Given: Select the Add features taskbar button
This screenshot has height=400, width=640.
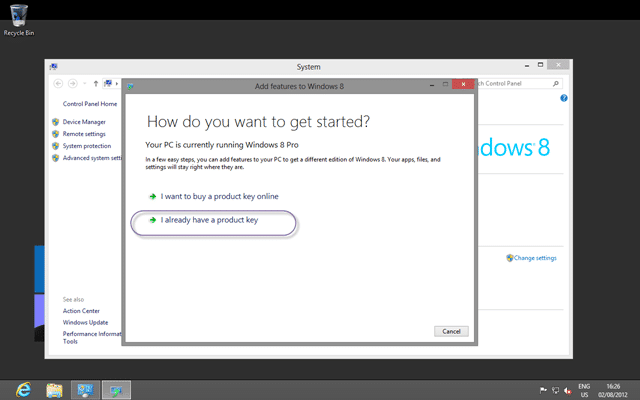Looking at the screenshot, I should (116, 390).
